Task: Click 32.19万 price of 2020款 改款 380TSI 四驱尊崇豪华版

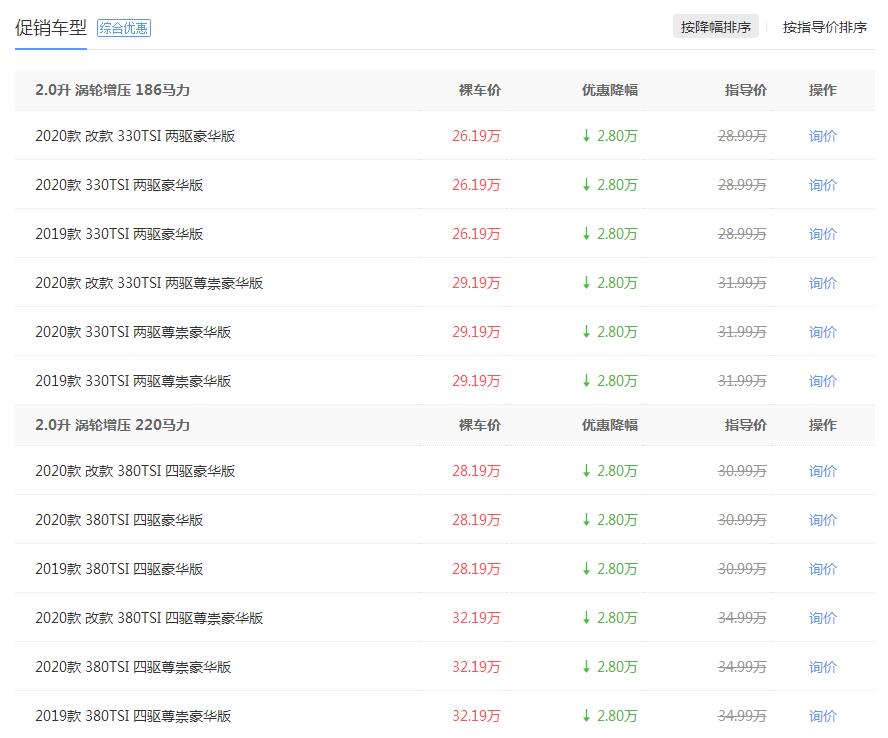Action: click(x=476, y=618)
